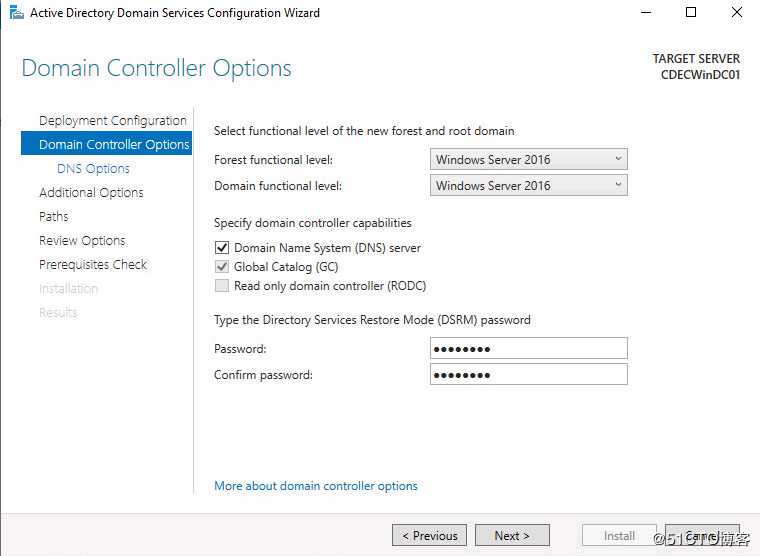Click the DSRM password instruction text

[372, 320]
